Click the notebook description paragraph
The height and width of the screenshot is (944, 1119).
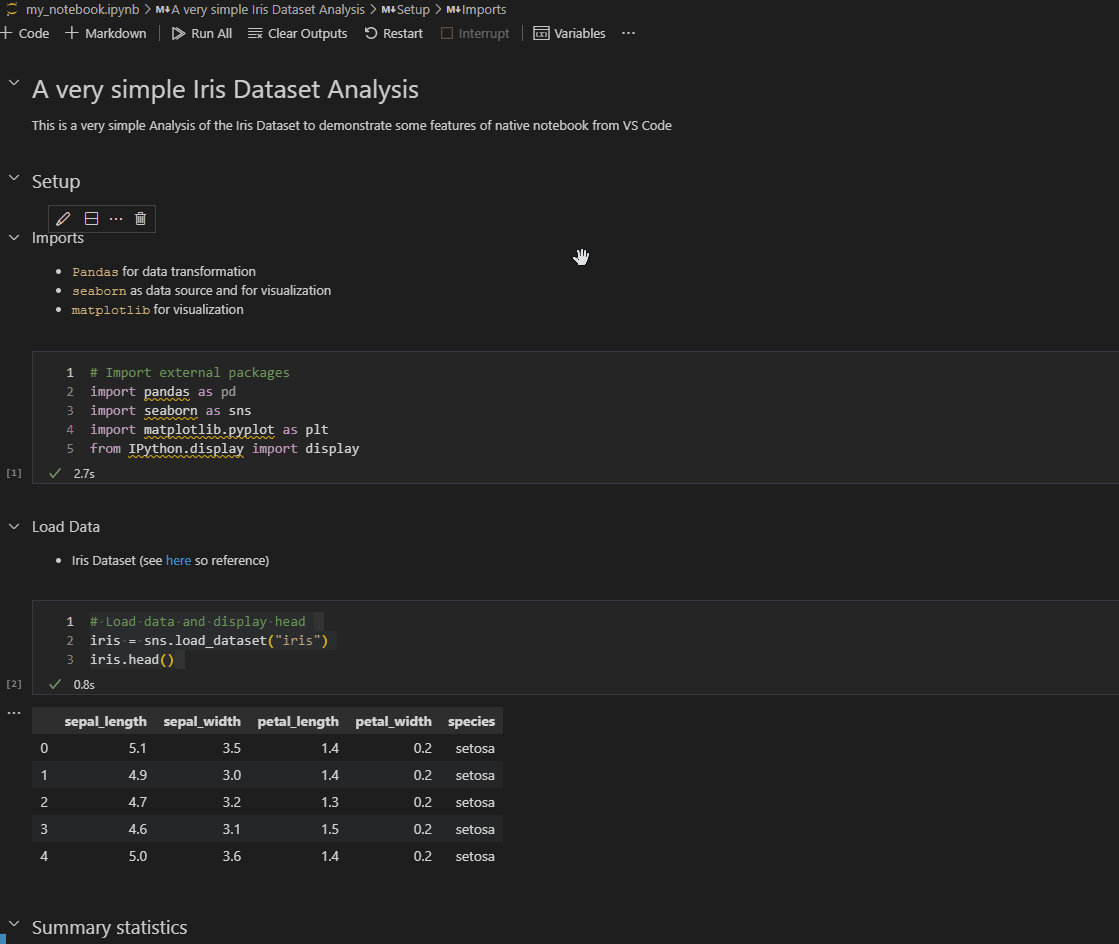click(x=352, y=126)
